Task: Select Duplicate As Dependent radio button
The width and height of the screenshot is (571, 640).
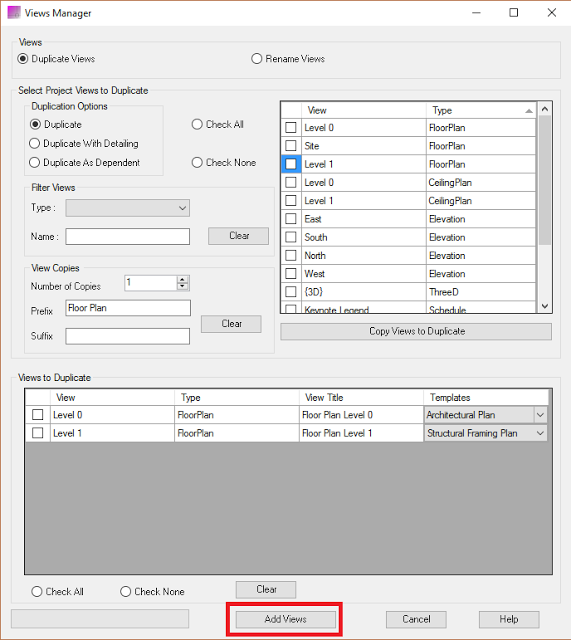Action: [35, 162]
